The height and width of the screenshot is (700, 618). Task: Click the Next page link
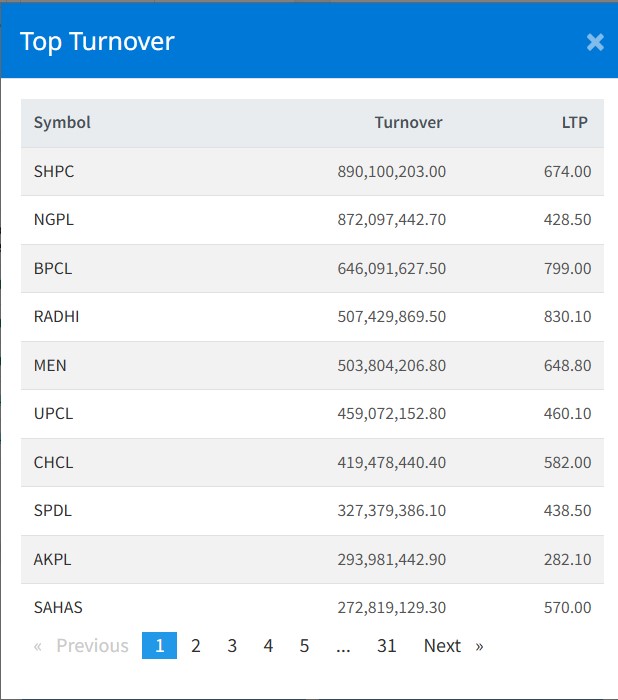coord(452,646)
